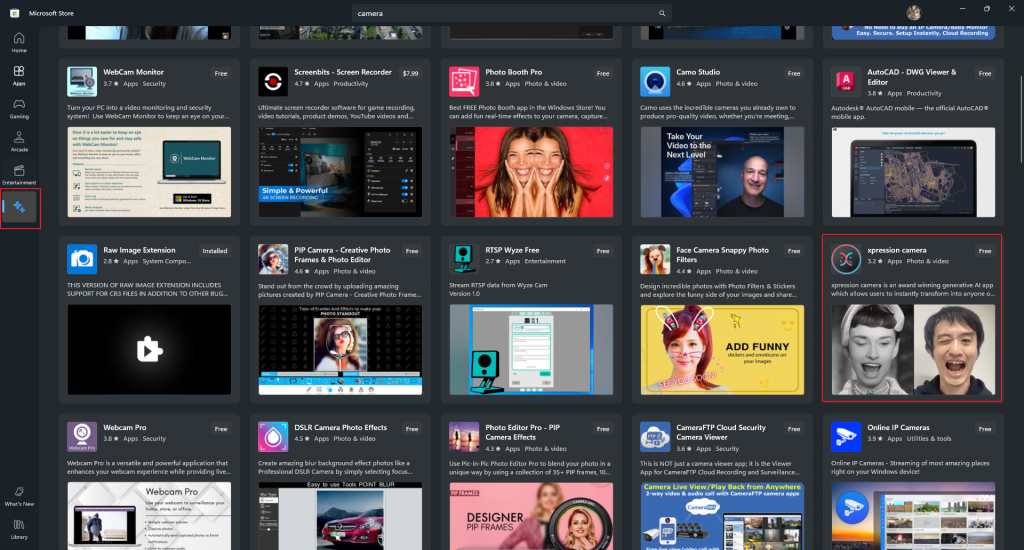Click the Free badge on Online IP Cameras
This screenshot has width=1024, height=550.
coord(985,429)
